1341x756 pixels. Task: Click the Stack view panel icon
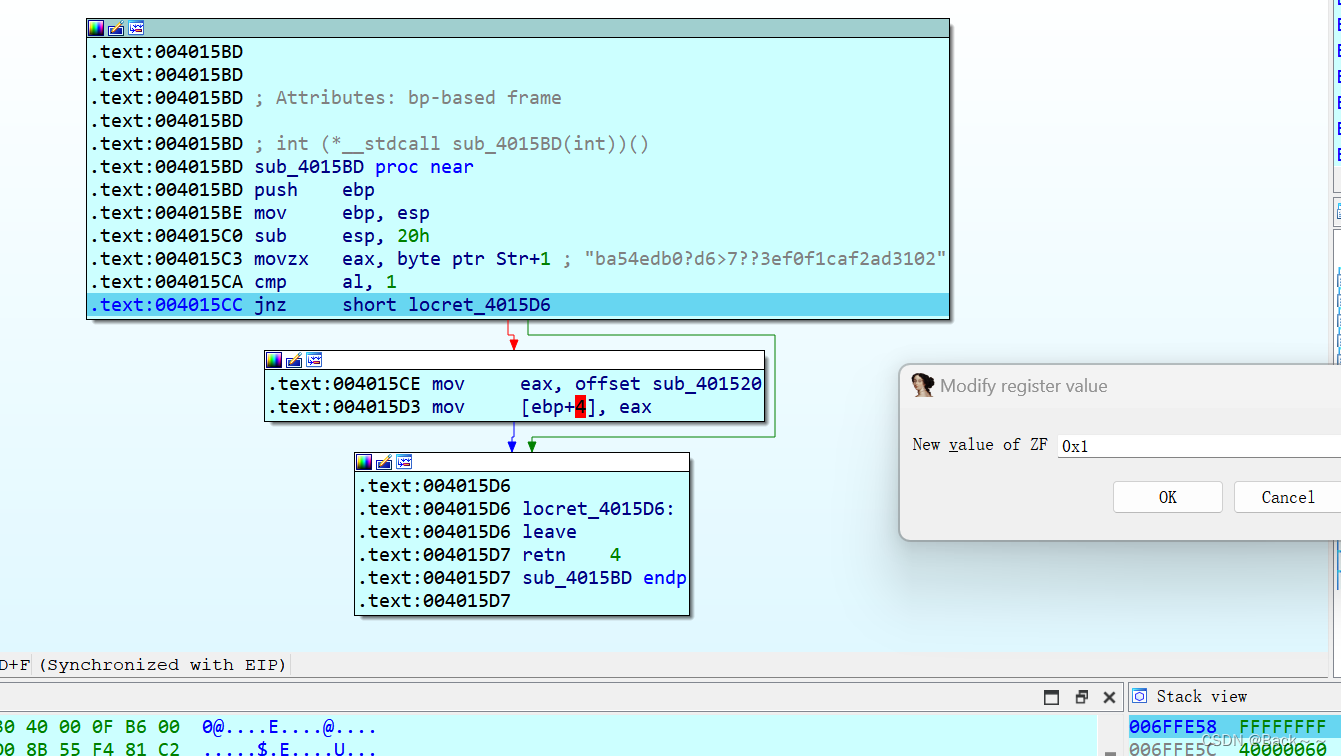[1140, 696]
